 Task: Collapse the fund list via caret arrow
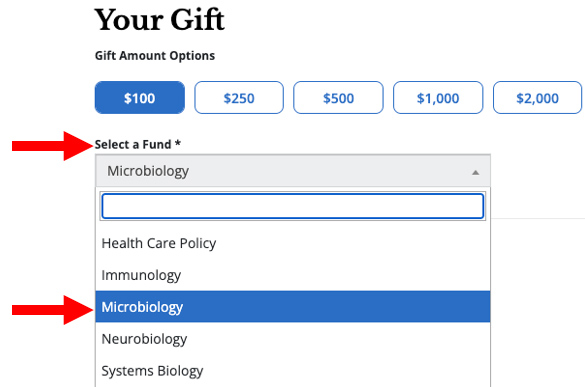(x=475, y=172)
